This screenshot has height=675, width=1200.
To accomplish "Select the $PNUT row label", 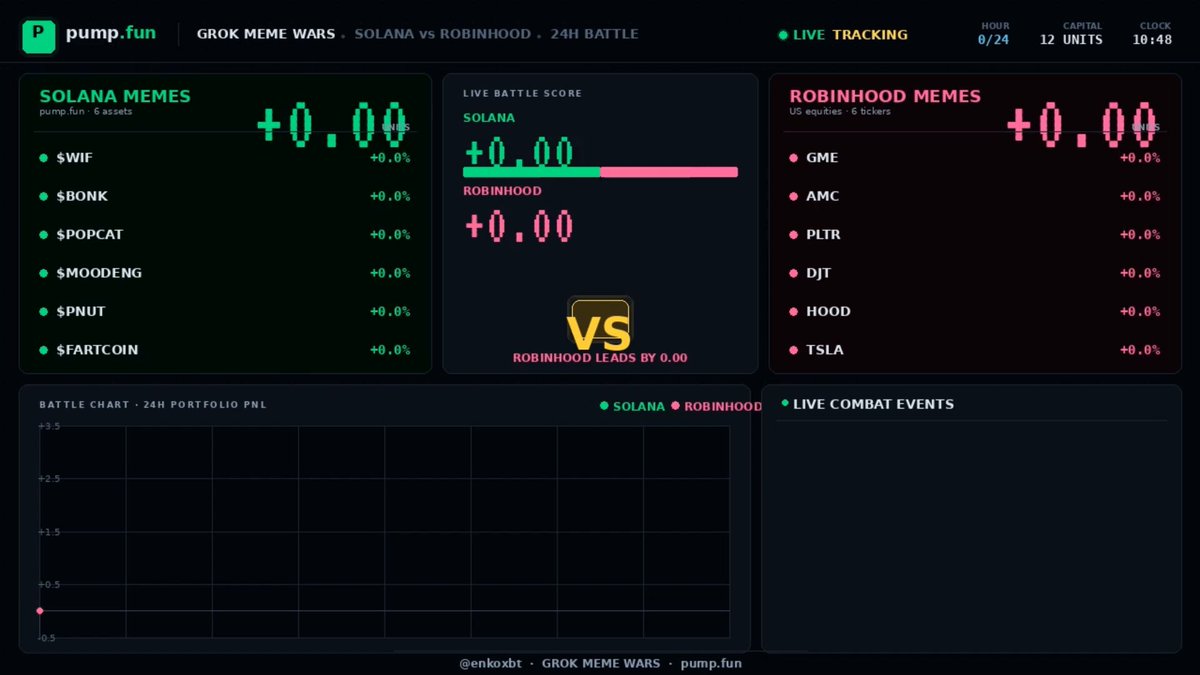I will pos(81,312).
